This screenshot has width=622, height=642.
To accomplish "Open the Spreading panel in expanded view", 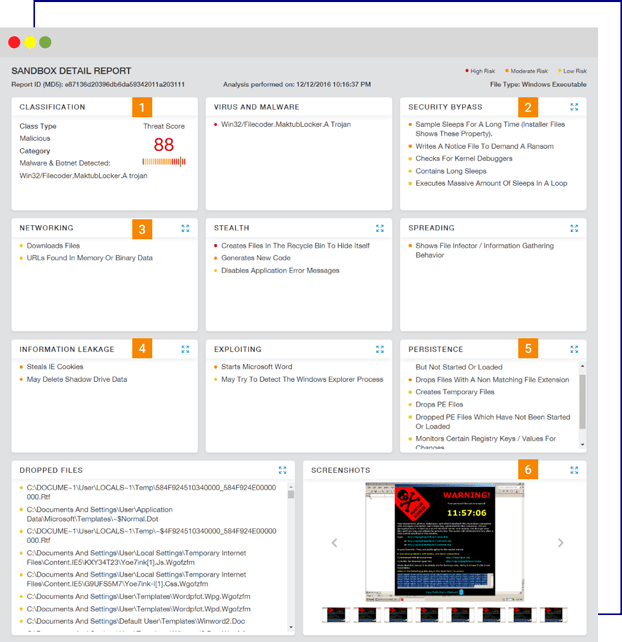I will click(574, 228).
